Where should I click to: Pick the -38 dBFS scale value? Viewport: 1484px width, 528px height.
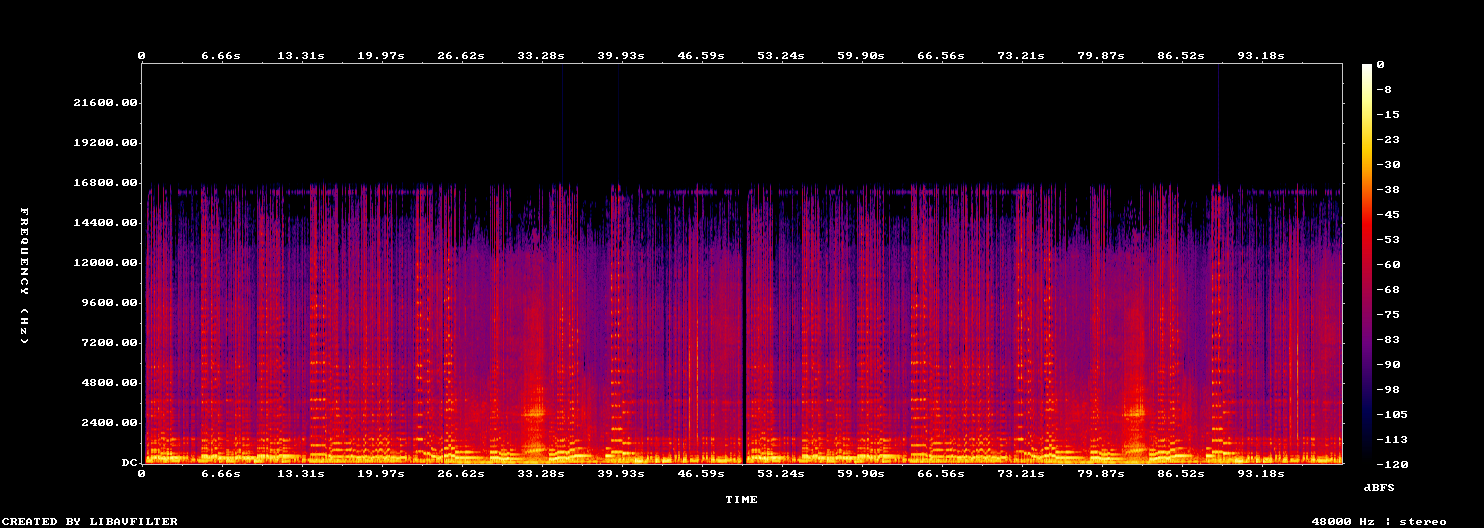click(1387, 189)
